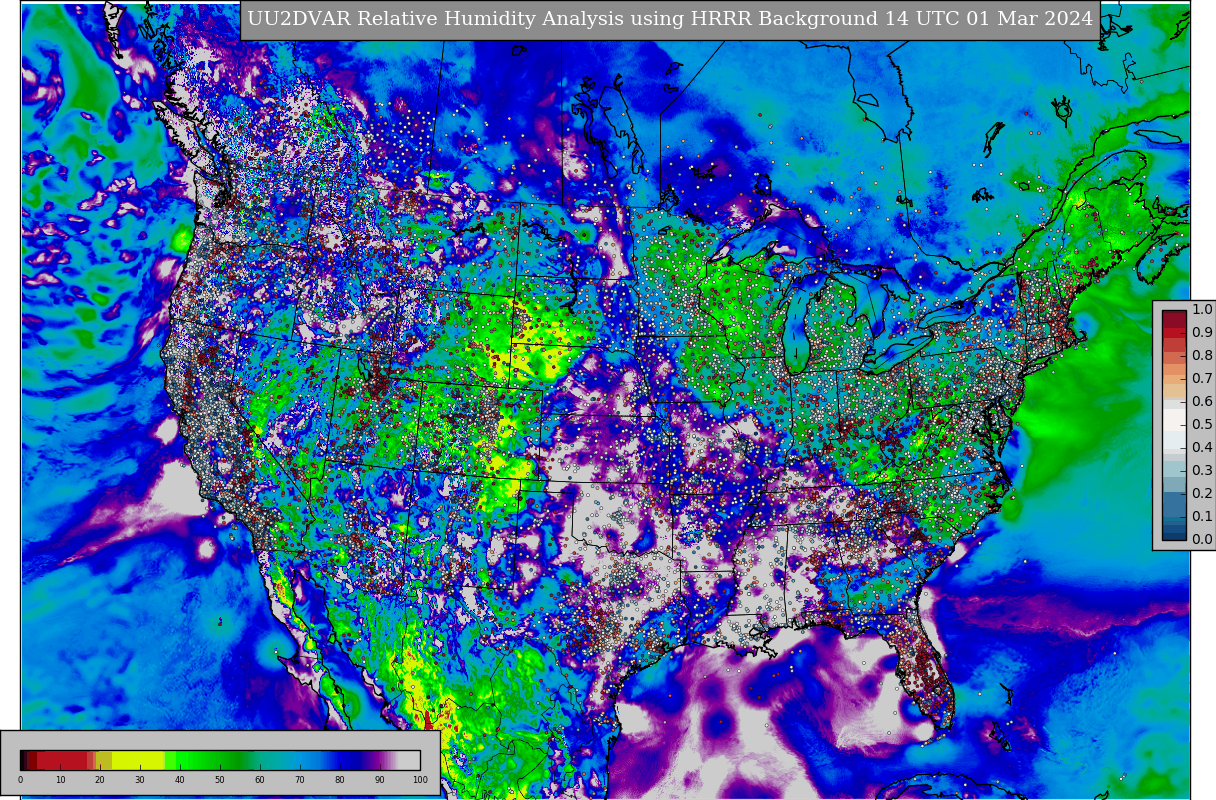Viewport: 1216px width, 800px height.
Task: Click the '60' tick on humidity colorbar
Action: coord(260,780)
